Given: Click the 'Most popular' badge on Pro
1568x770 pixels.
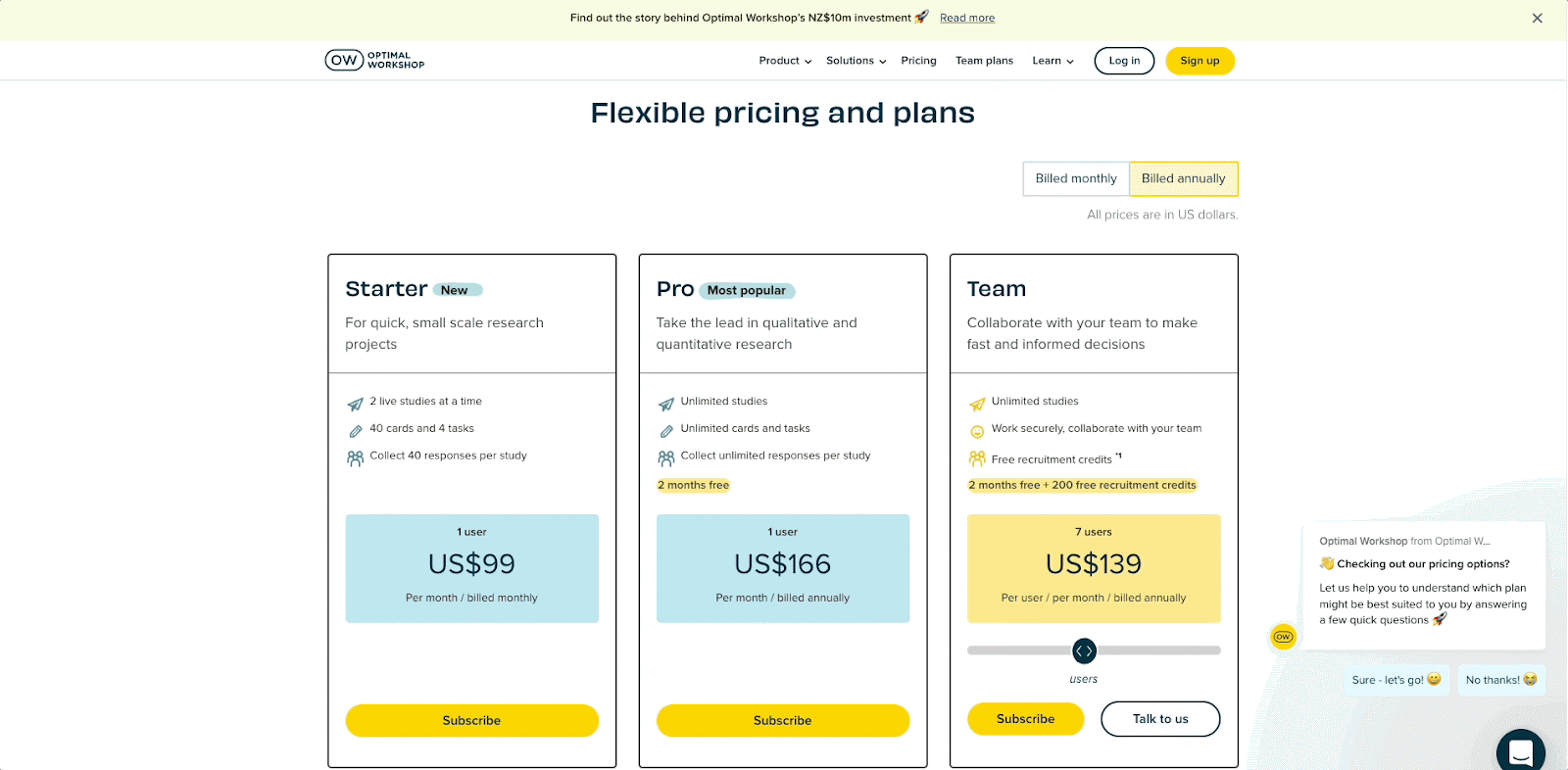Looking at the screenshot, I should coord(746,291).
